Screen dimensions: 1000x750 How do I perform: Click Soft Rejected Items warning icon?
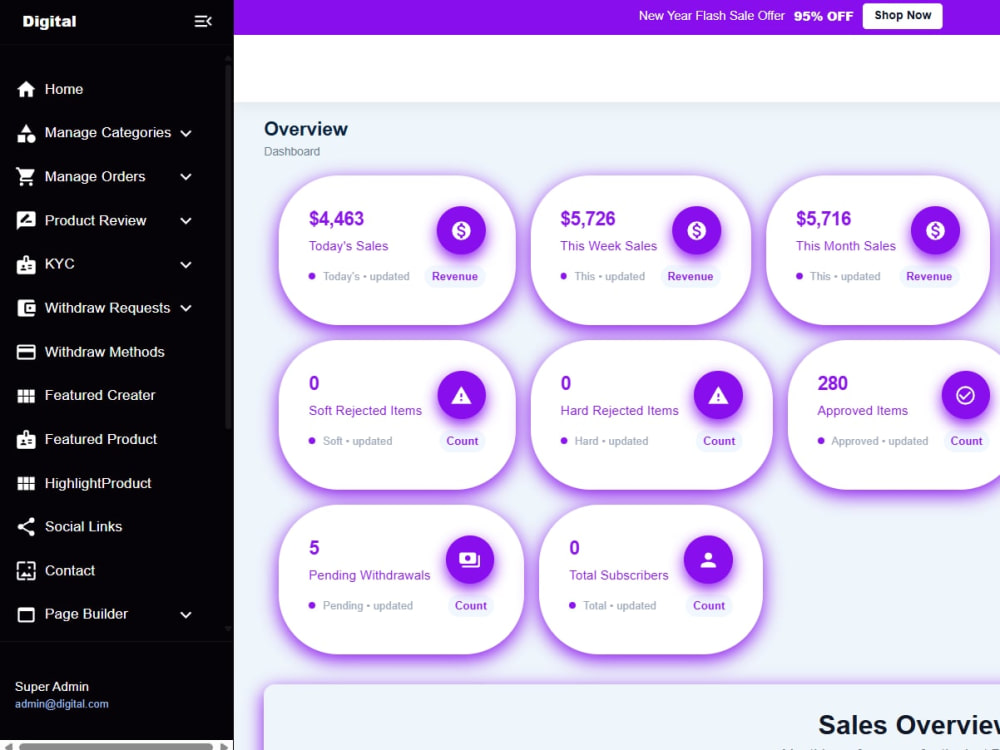click(461, 395)
